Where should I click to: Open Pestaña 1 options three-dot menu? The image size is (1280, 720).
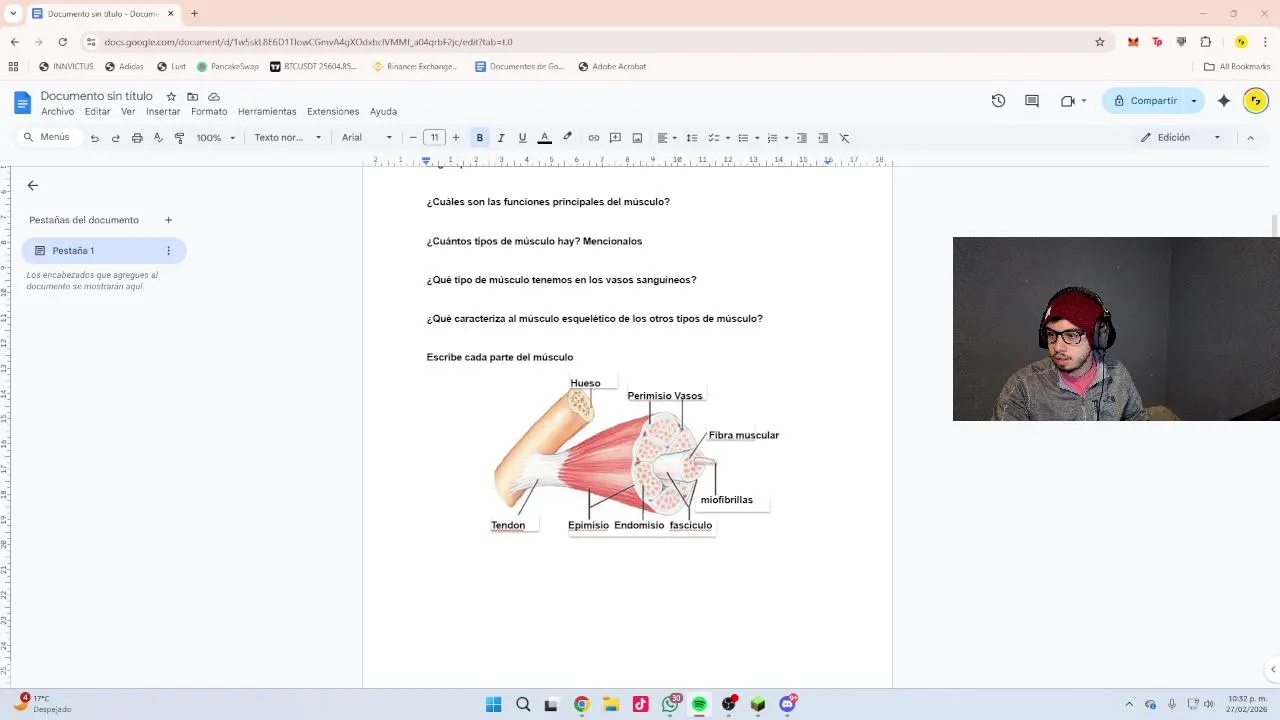(168, 251)
